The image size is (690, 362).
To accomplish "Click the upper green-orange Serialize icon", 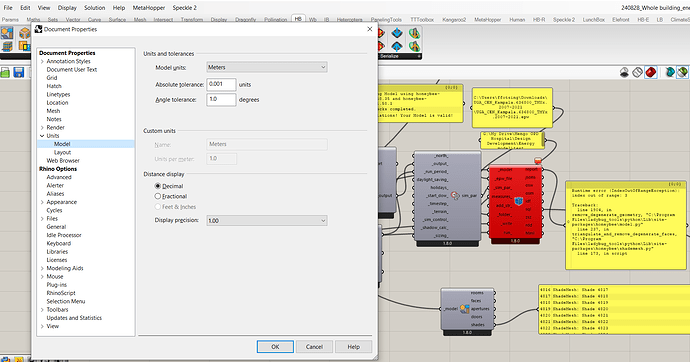I will (x=414, y=33).
